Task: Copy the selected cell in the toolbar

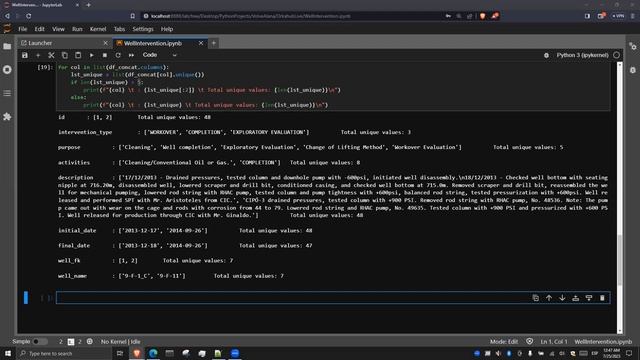Action: (64, 55)
